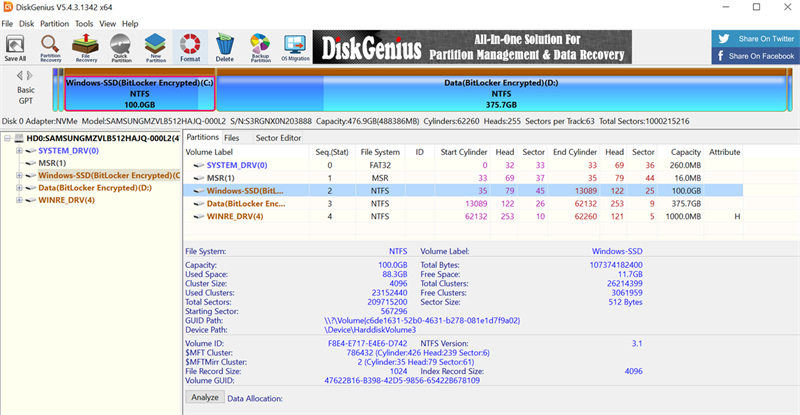Screen dimensions: 800x415
Task: Select MSR(1) in the disk tree
Action: [x=52, y=163]
